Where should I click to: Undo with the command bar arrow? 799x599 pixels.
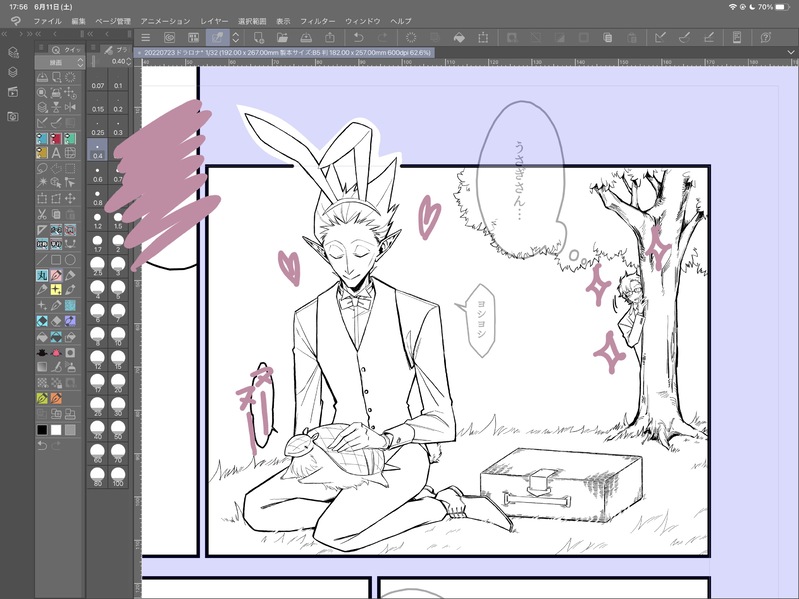point(358,37)
